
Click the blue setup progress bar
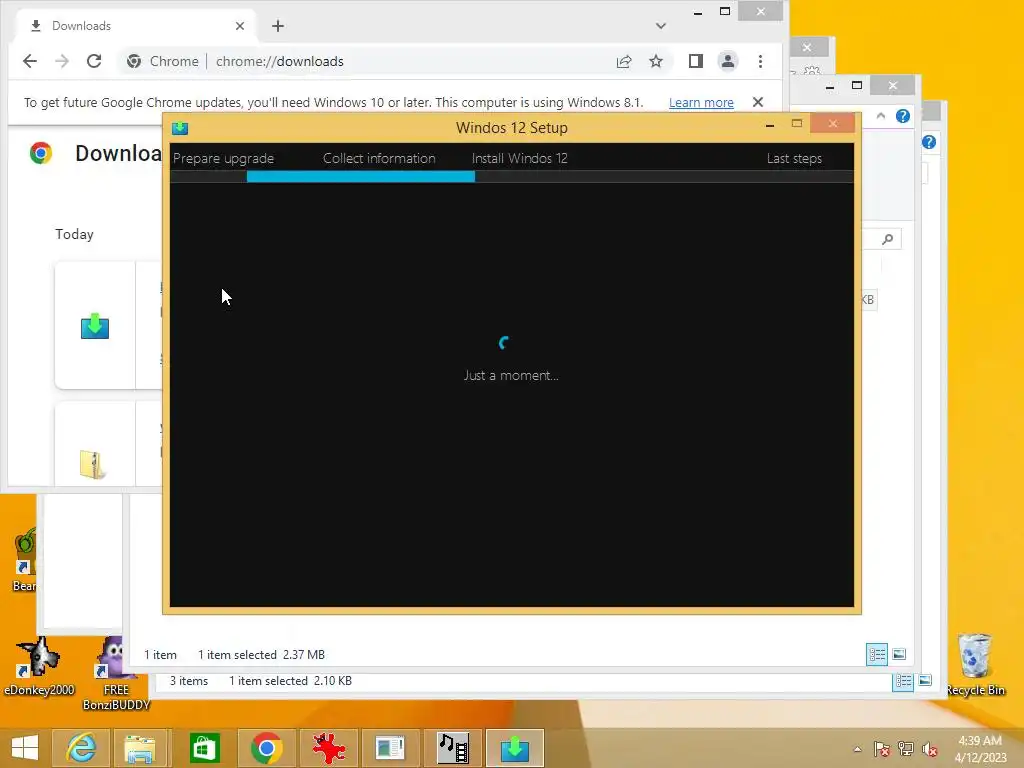[360, 176]
